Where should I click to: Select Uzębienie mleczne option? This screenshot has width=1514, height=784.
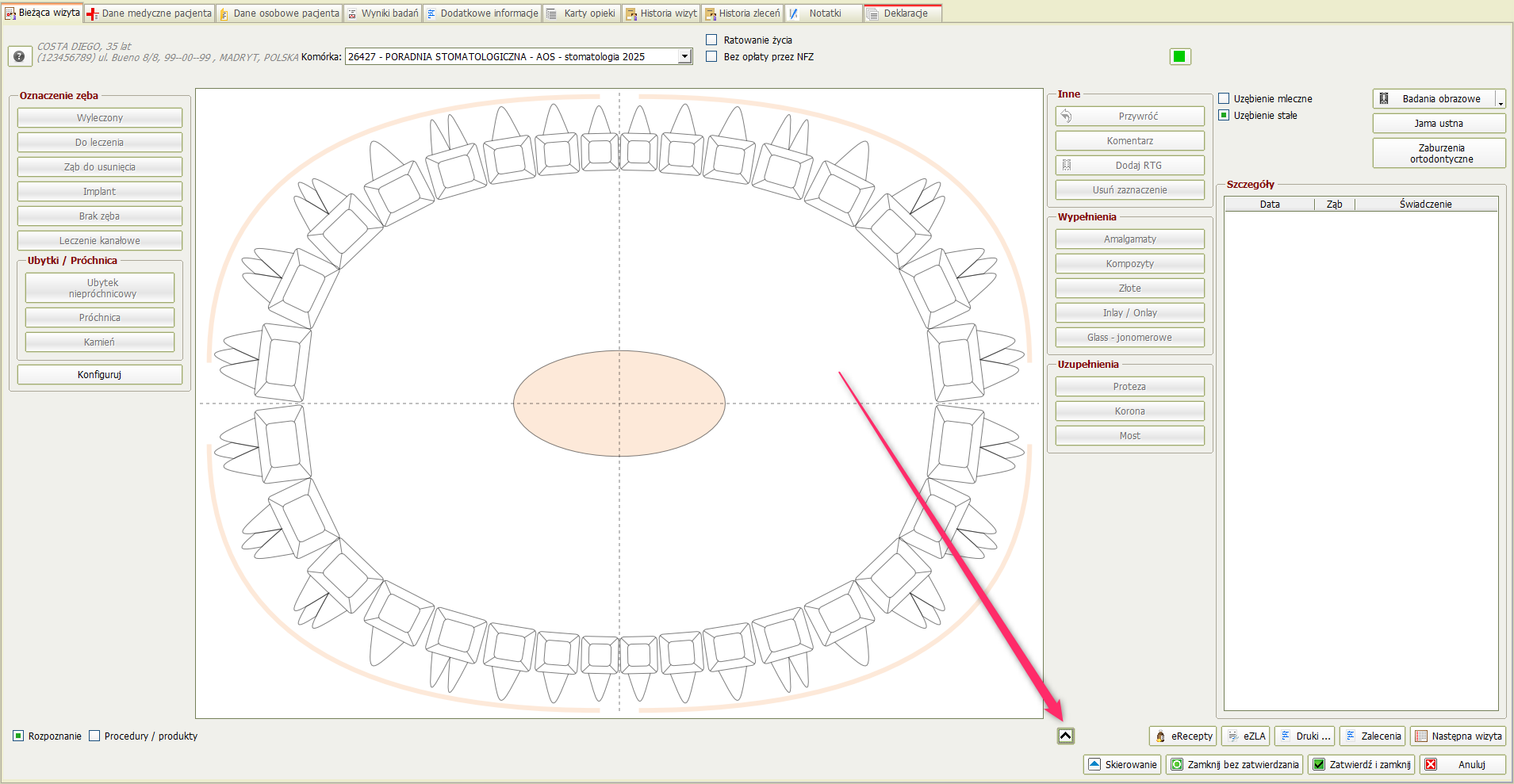pos(1224,98)
